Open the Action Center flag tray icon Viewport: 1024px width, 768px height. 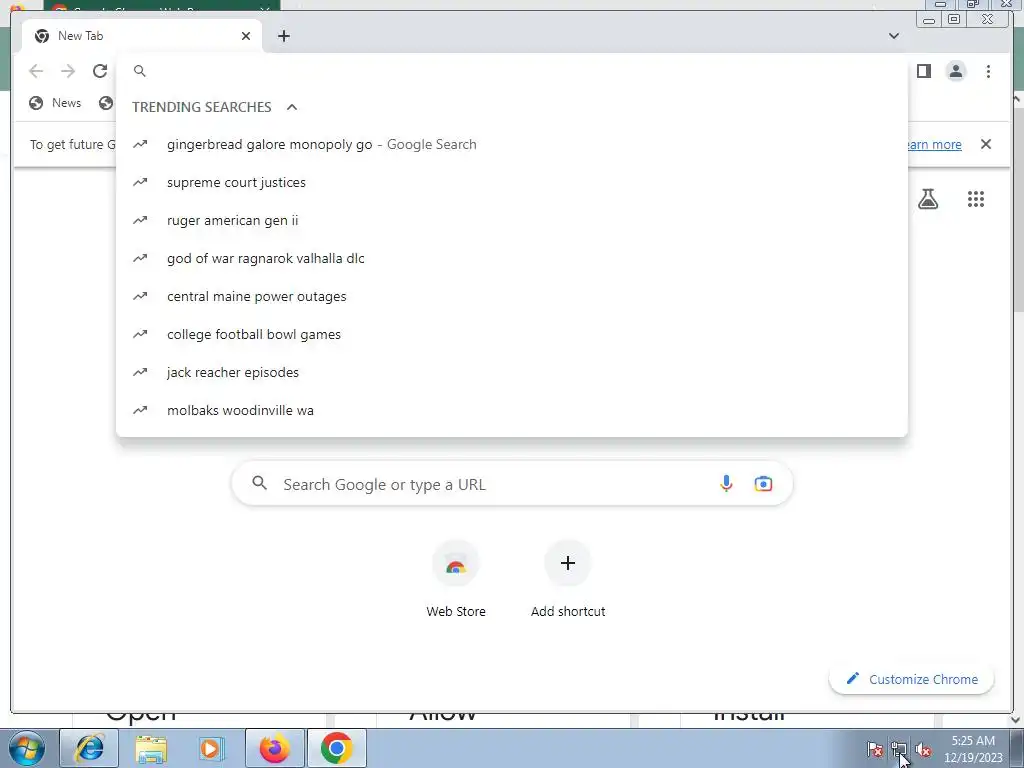875,749
